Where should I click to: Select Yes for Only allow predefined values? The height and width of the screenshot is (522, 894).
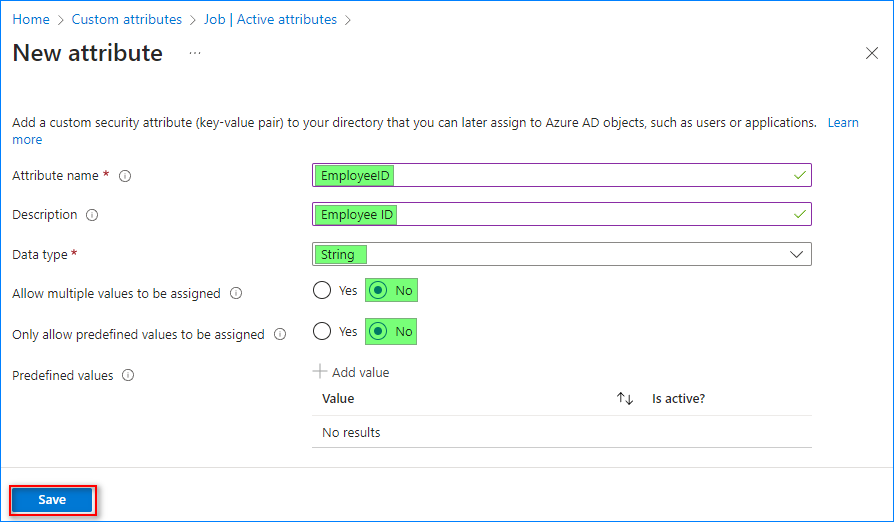322,332
